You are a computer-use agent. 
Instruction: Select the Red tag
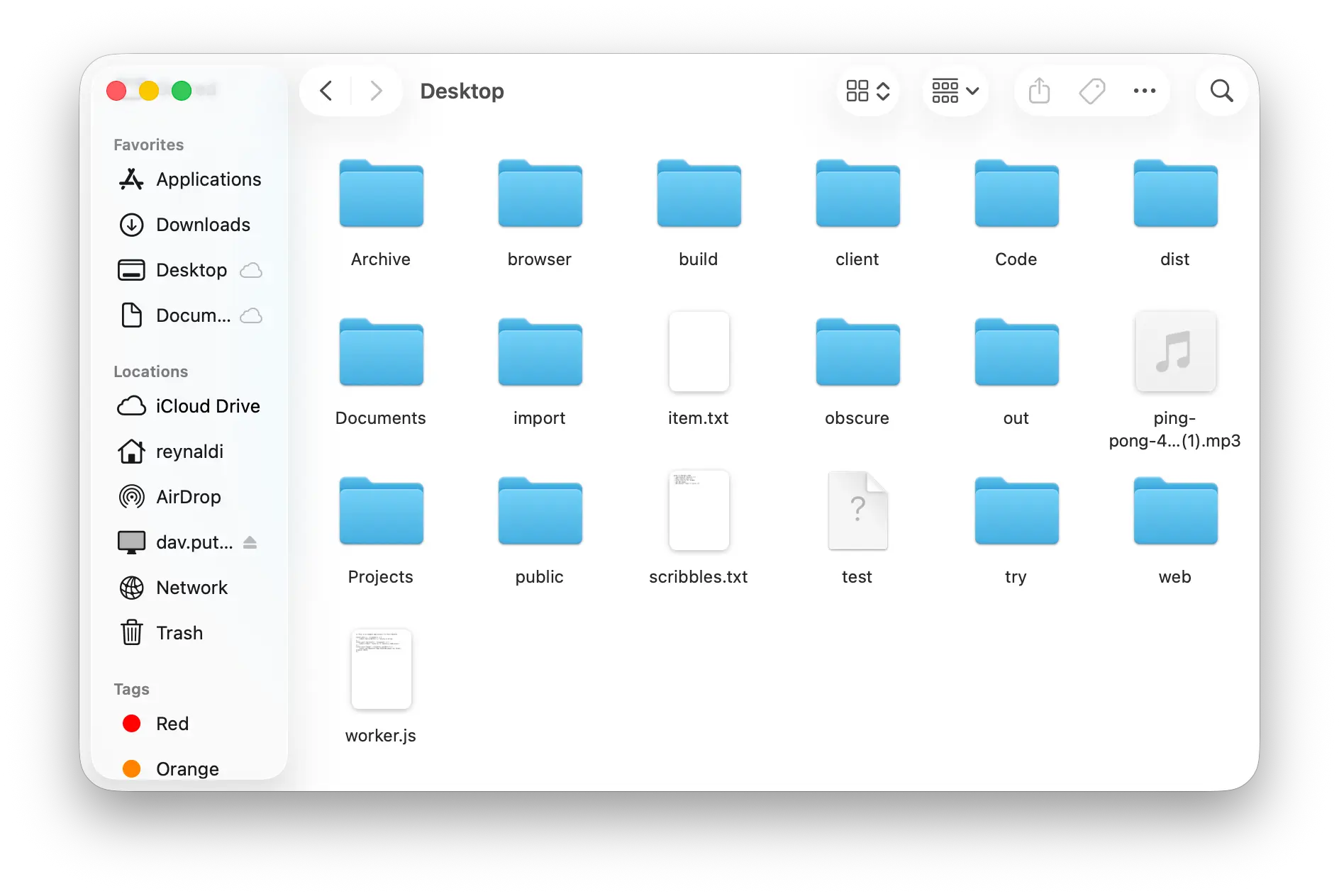pos(172,724)
